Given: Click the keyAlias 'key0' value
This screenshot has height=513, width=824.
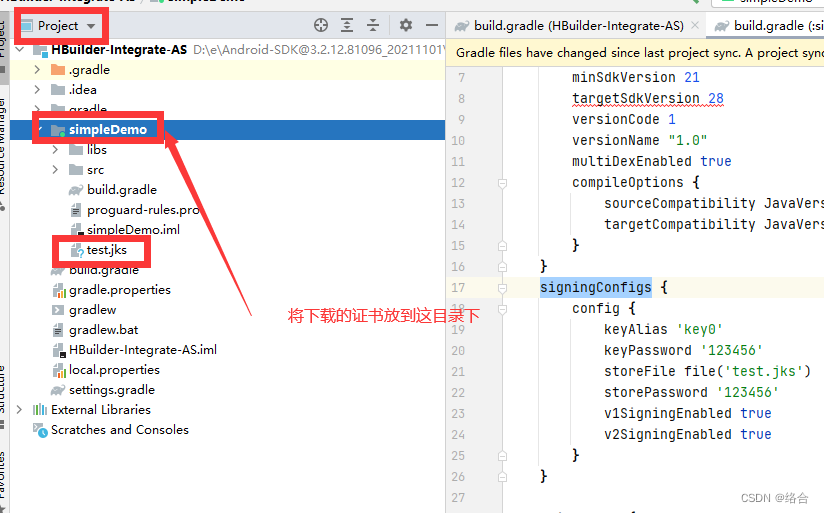Looking at the screenshot, I should click(x=699, y=330).
